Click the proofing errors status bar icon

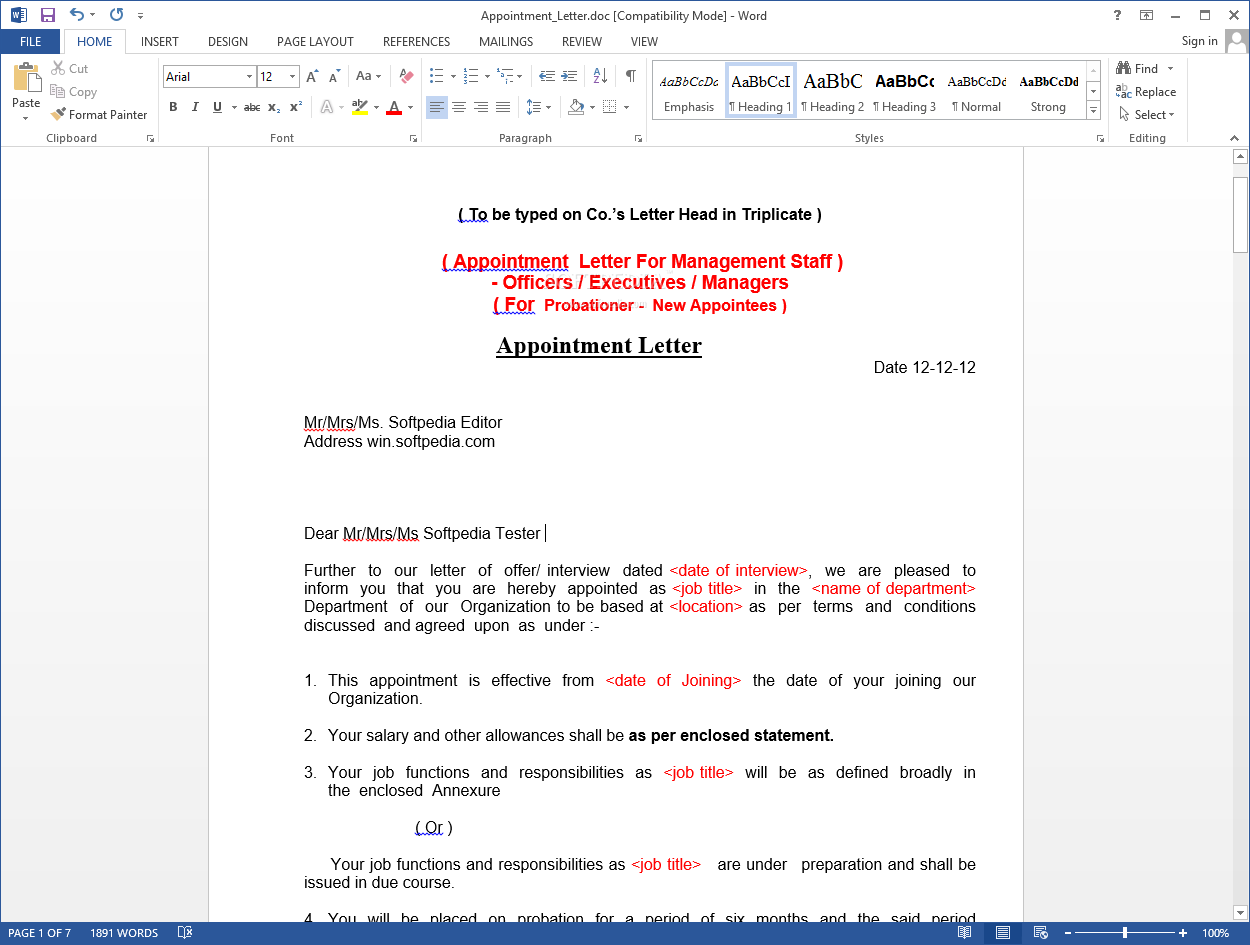pos(185,933)
